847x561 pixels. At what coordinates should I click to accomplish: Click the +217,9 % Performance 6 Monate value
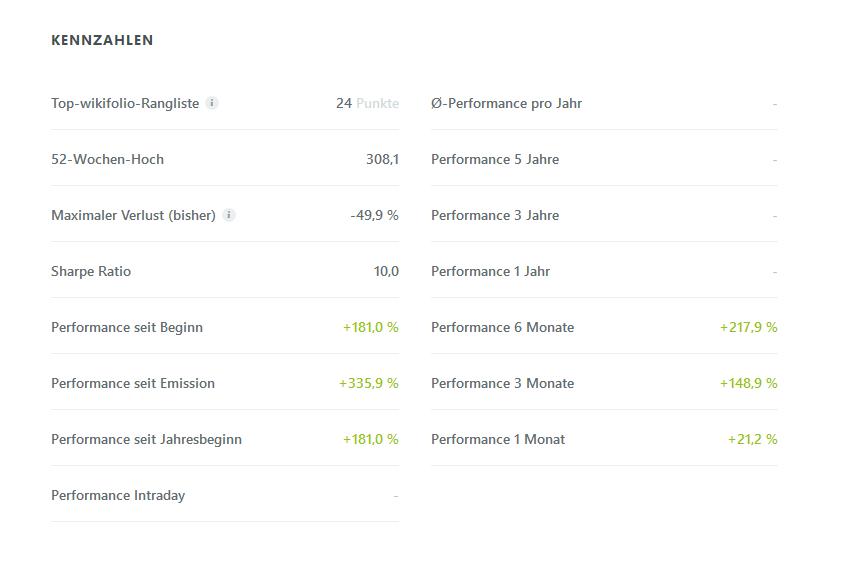pyautogui.click(x=748, y=327)
